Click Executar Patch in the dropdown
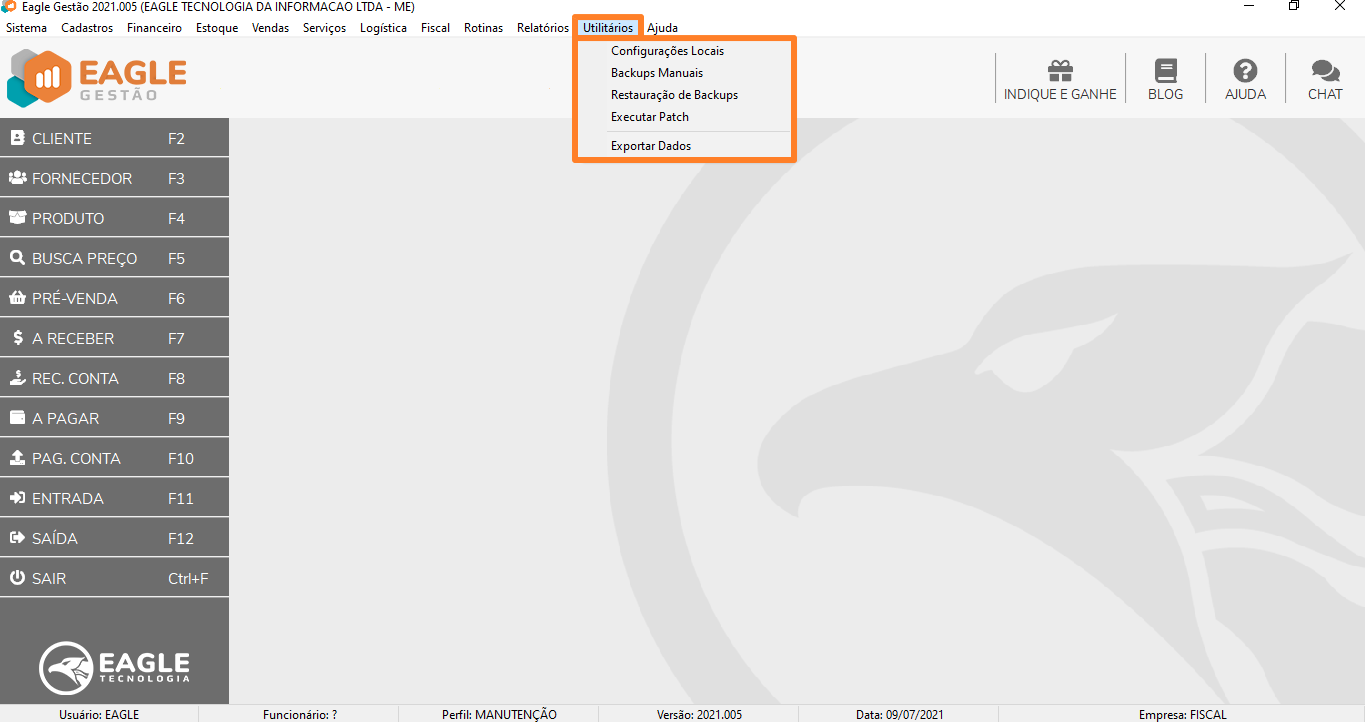 650,117
